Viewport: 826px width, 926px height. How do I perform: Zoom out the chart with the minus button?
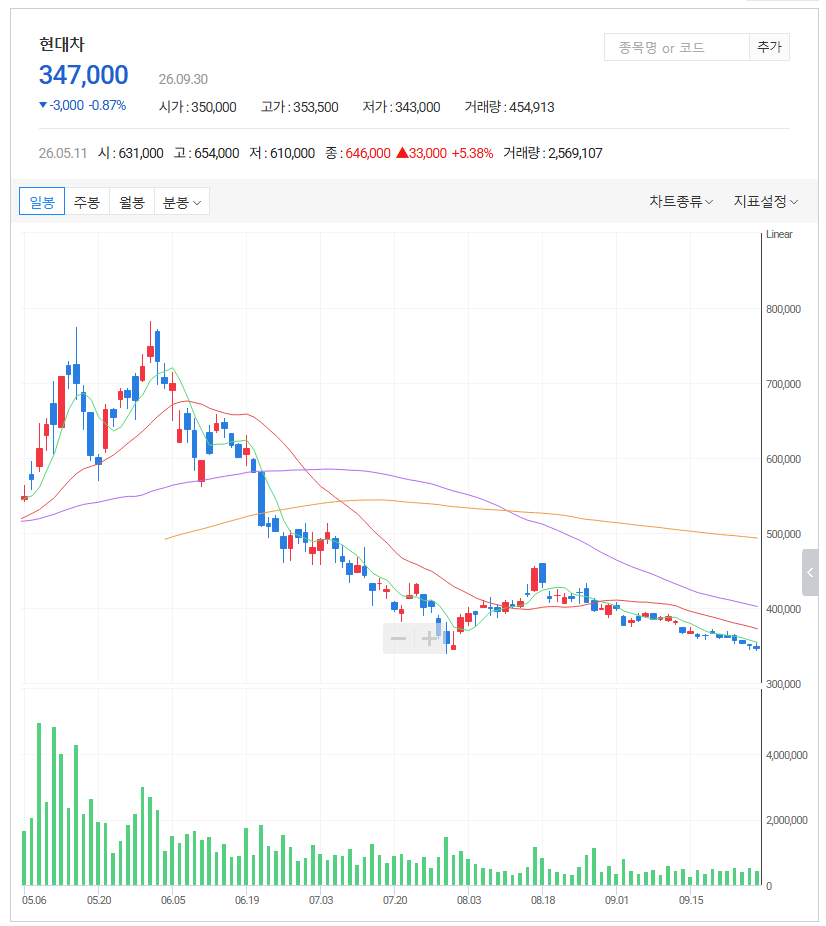click(x=399, y=638)
